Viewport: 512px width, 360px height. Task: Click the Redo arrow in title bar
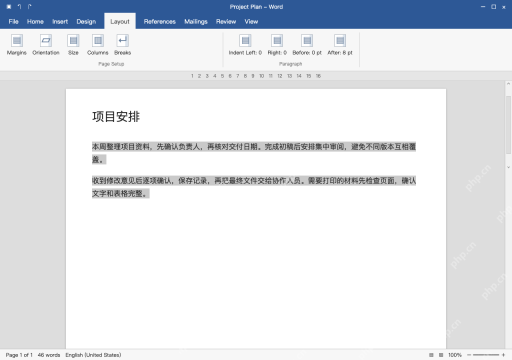click(x=30, y=7)
